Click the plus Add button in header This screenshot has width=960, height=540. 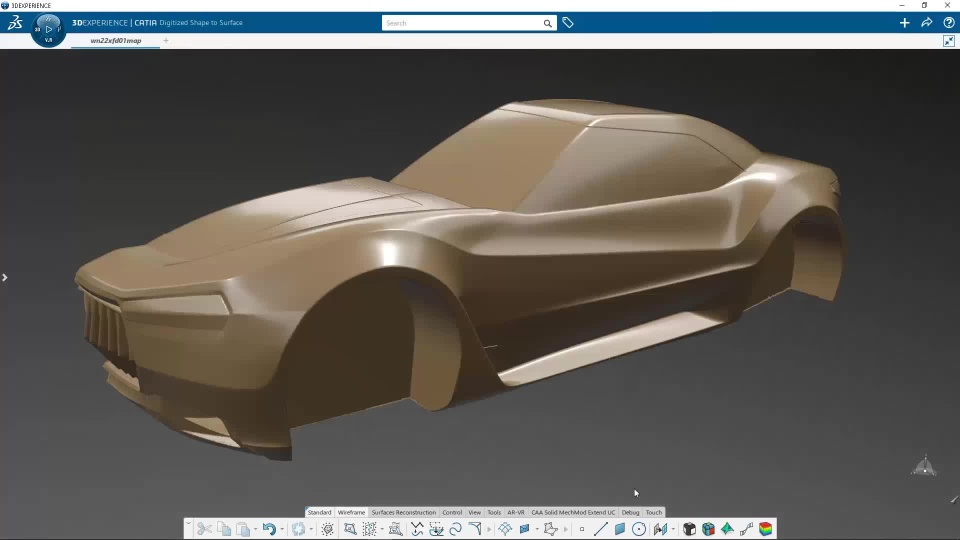click(x=904, y=23)
